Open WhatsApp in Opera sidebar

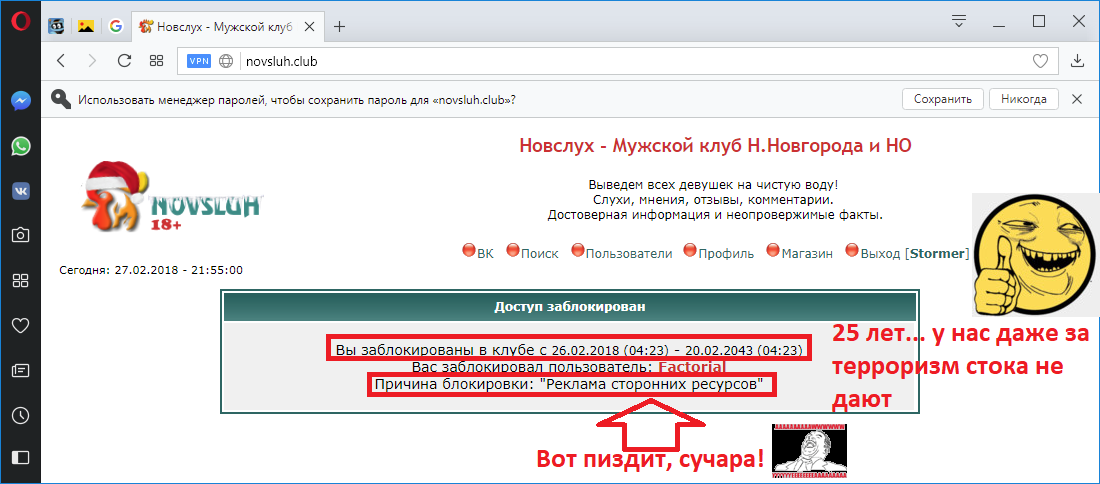click(x=20, y=146)
